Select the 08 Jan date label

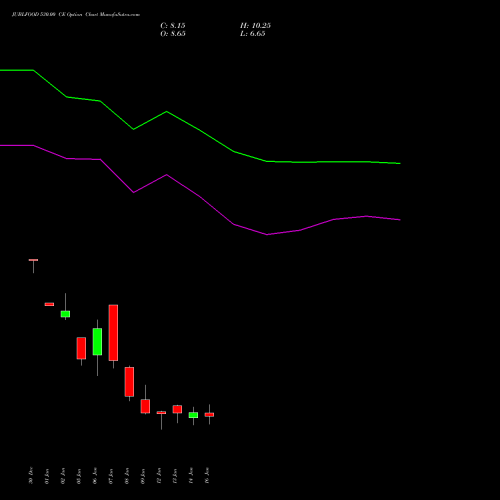click(x=127, y=476)
